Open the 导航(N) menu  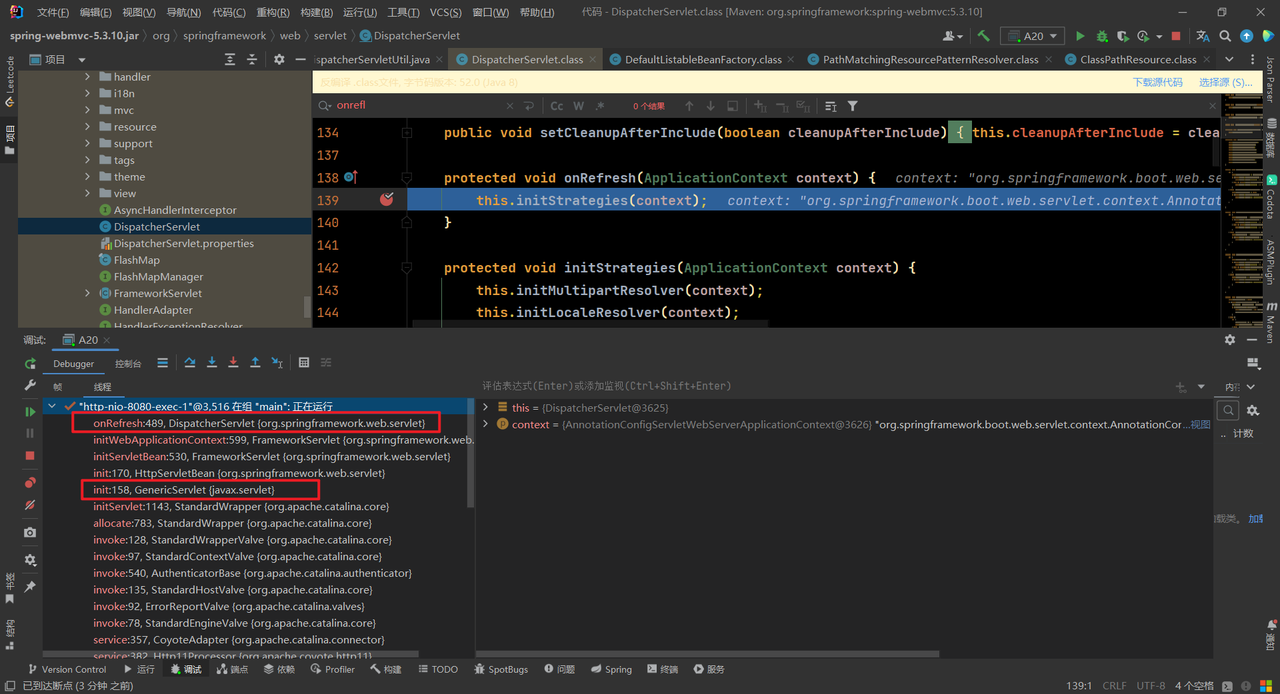point(183,13)
